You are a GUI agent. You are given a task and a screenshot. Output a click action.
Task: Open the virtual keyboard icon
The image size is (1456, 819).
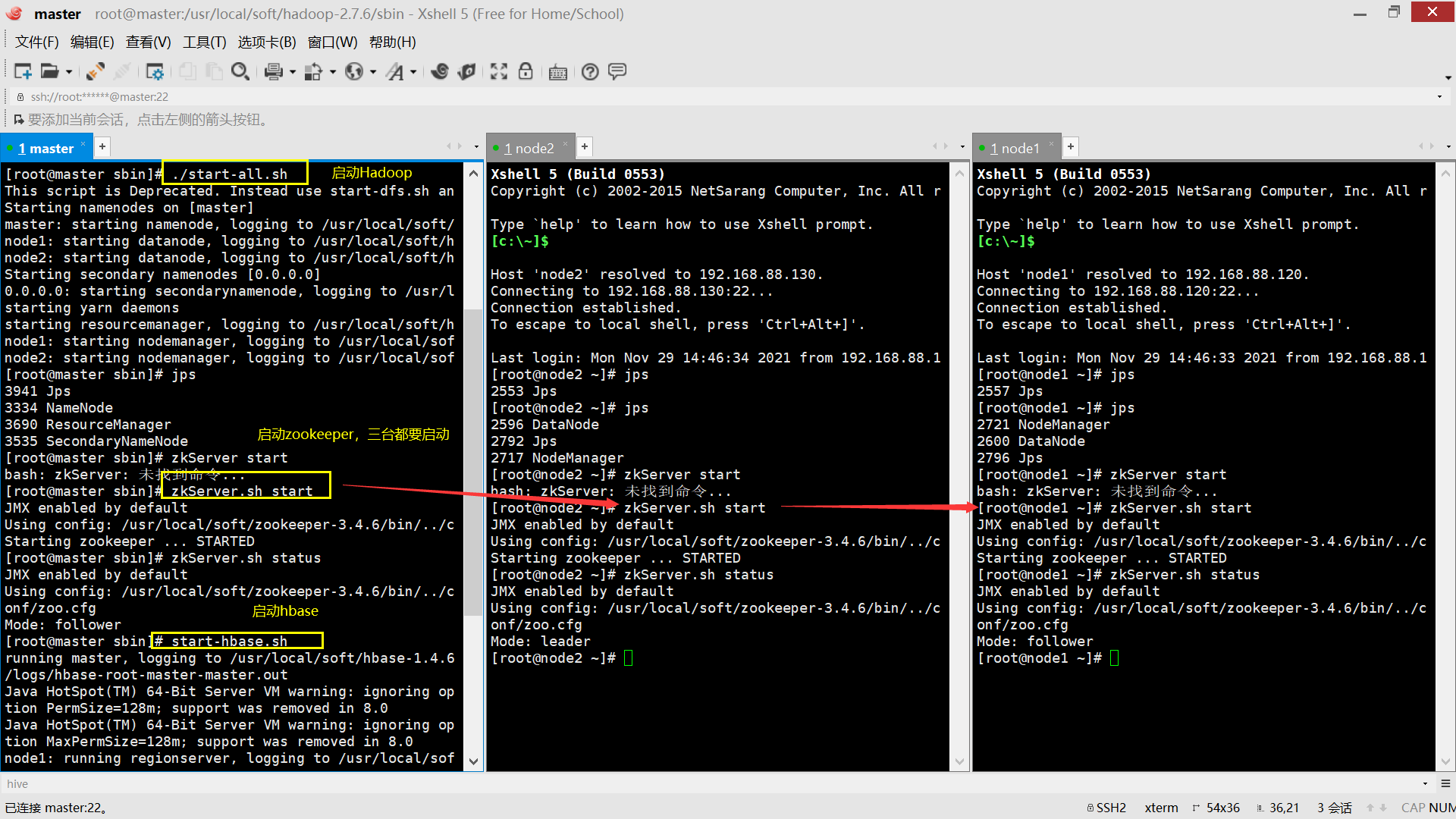558,72
